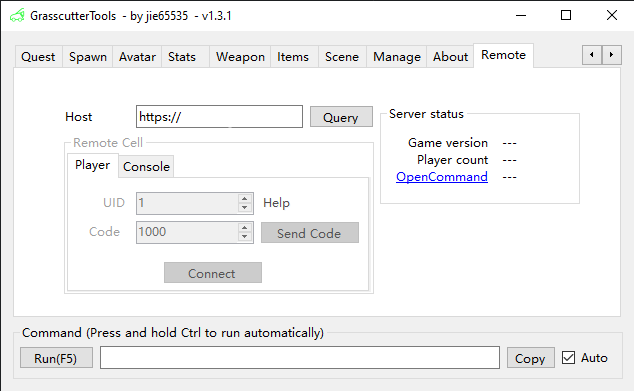This screenshot has width=634, height=391.
Task: Select the Player sub-tab
Action: [93, 165]
